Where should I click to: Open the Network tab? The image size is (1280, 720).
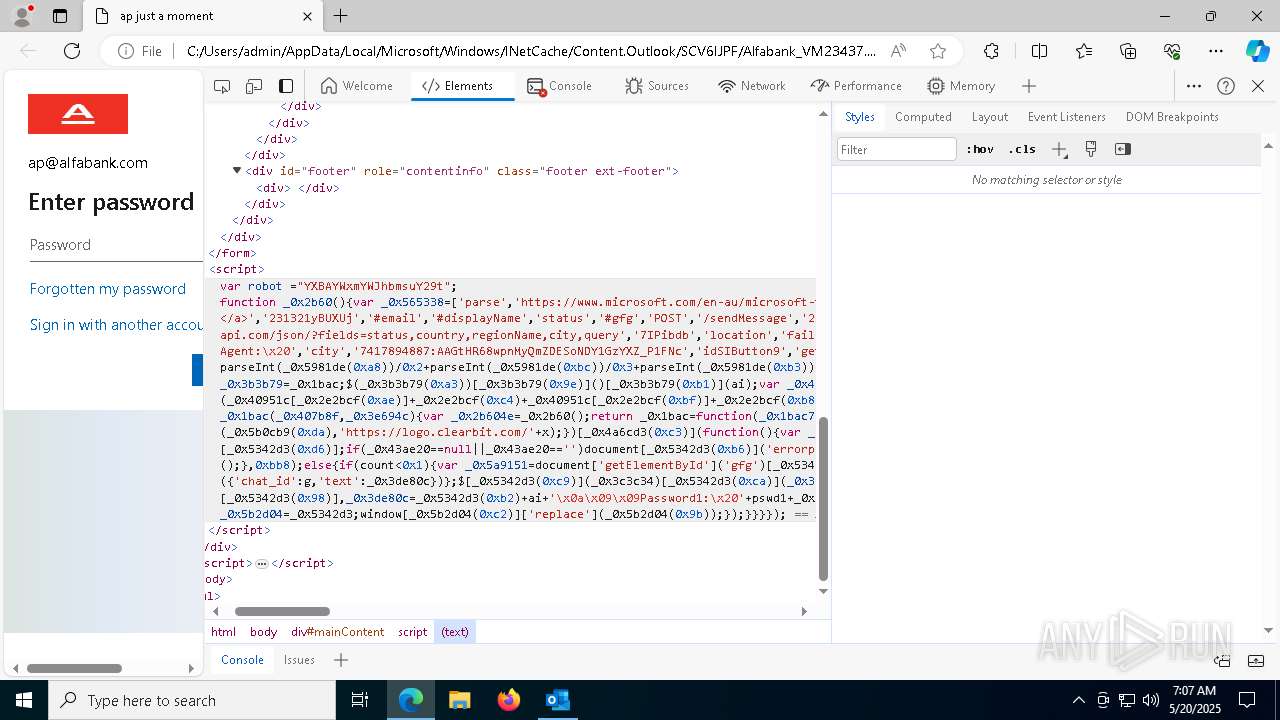752,86
